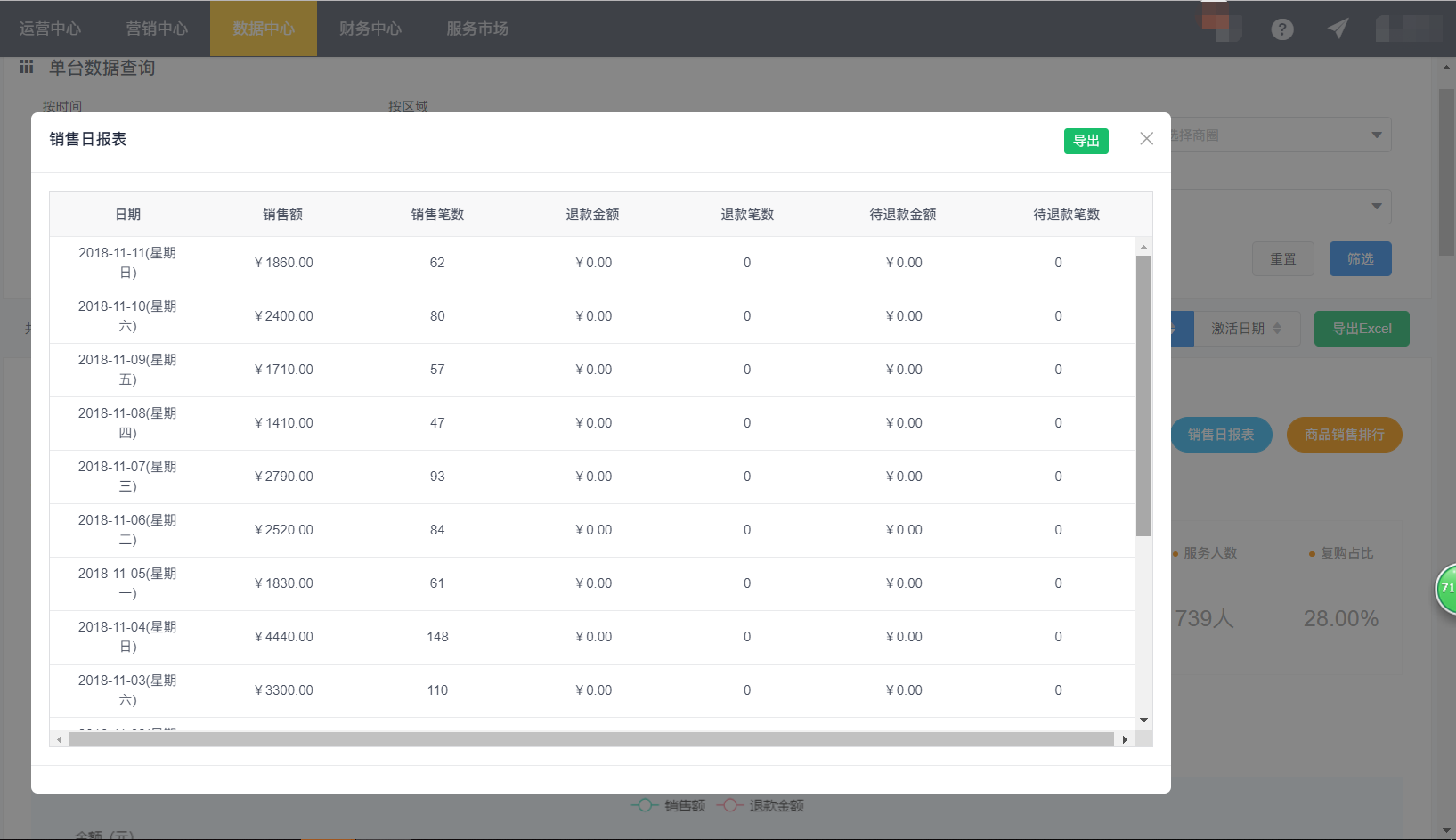Click sales count 148
The image size is (1456, 840).
click(437, 637)
